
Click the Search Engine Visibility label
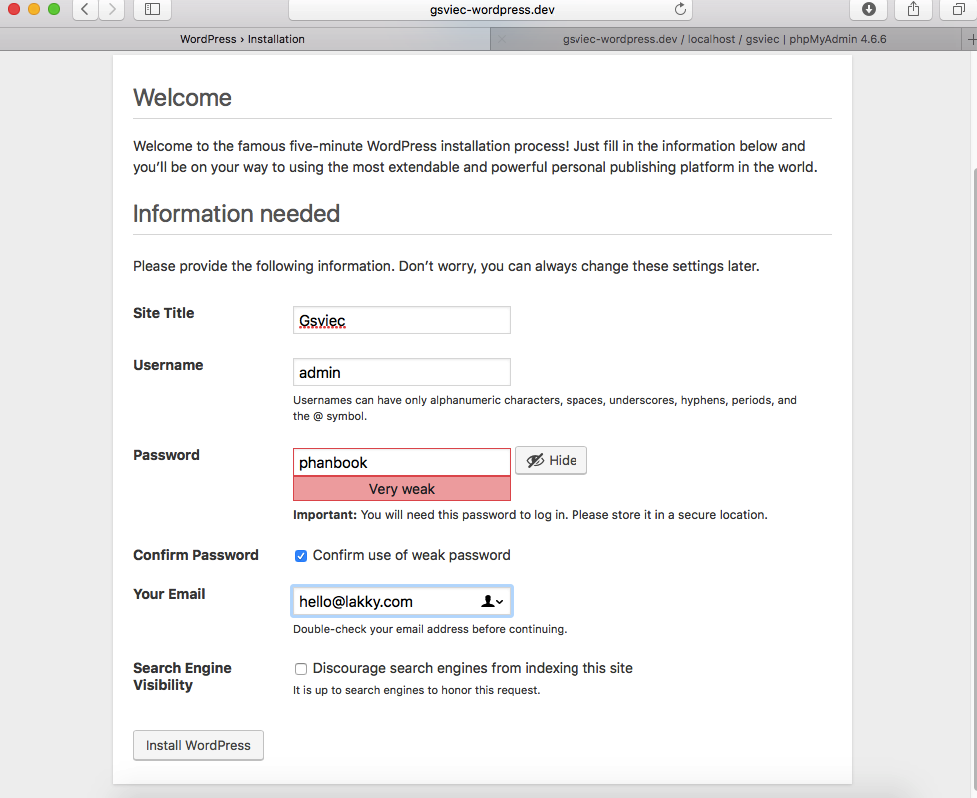(182, 677)
